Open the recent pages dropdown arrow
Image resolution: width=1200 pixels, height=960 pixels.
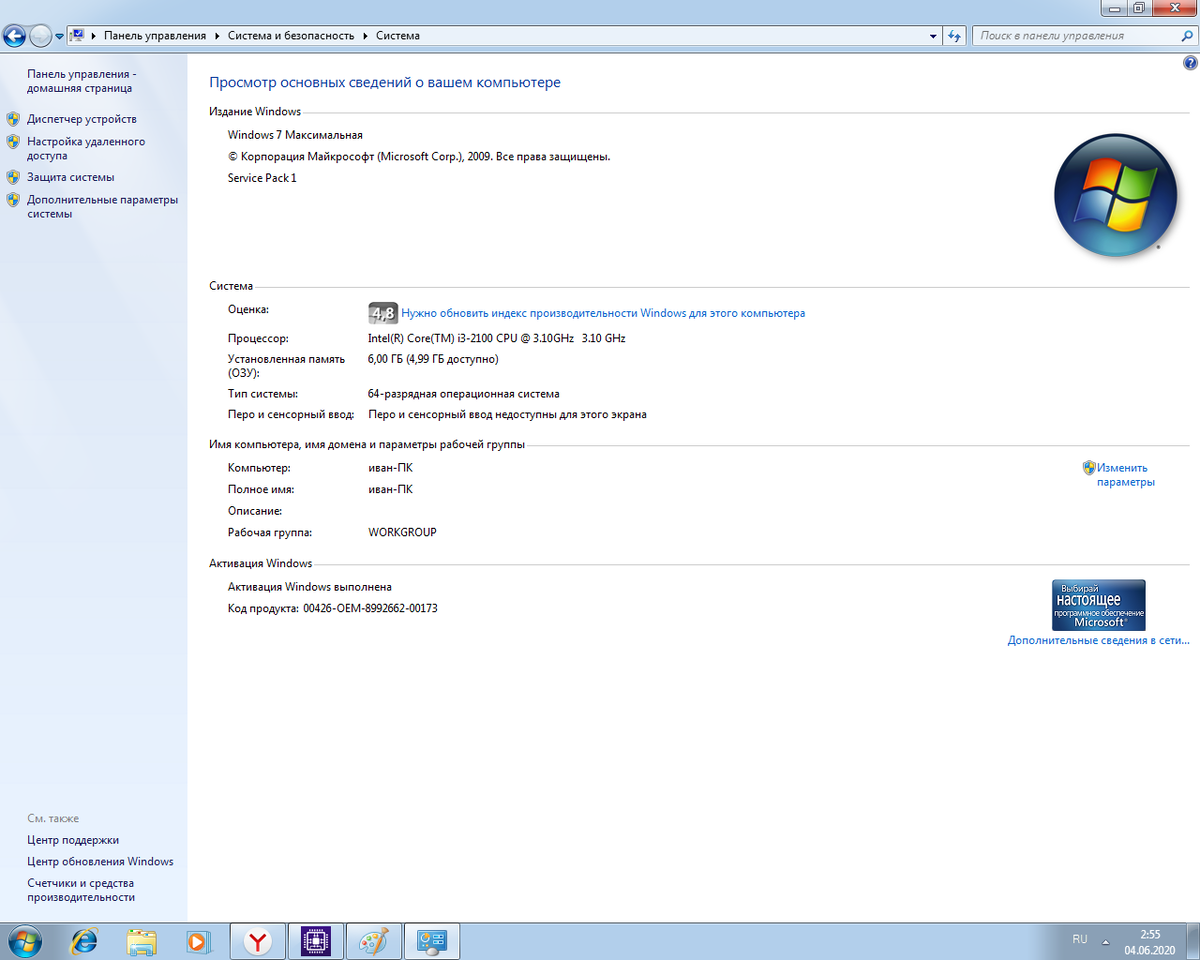(x=60, y=36)
